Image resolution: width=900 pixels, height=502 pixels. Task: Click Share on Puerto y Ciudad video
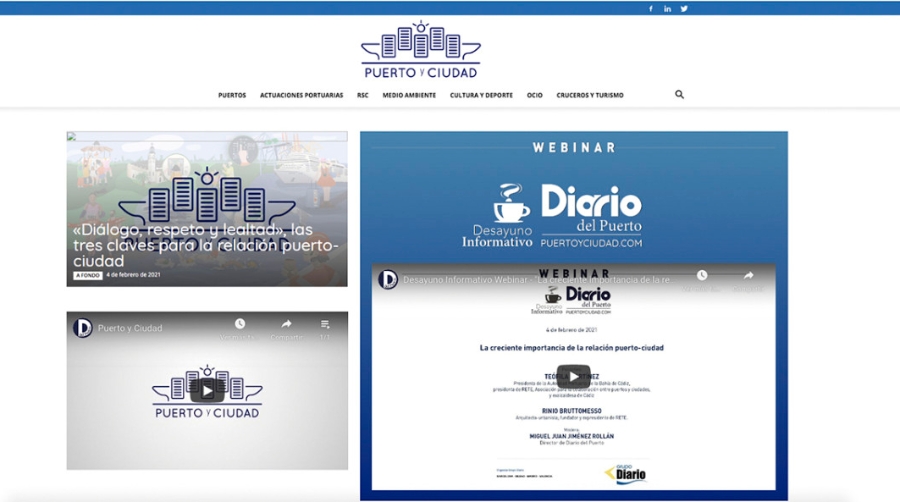tap(286, 324)
